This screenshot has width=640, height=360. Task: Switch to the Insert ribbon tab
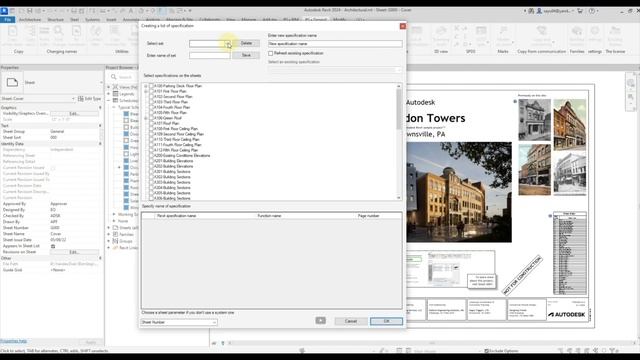[x=111, y=20]
